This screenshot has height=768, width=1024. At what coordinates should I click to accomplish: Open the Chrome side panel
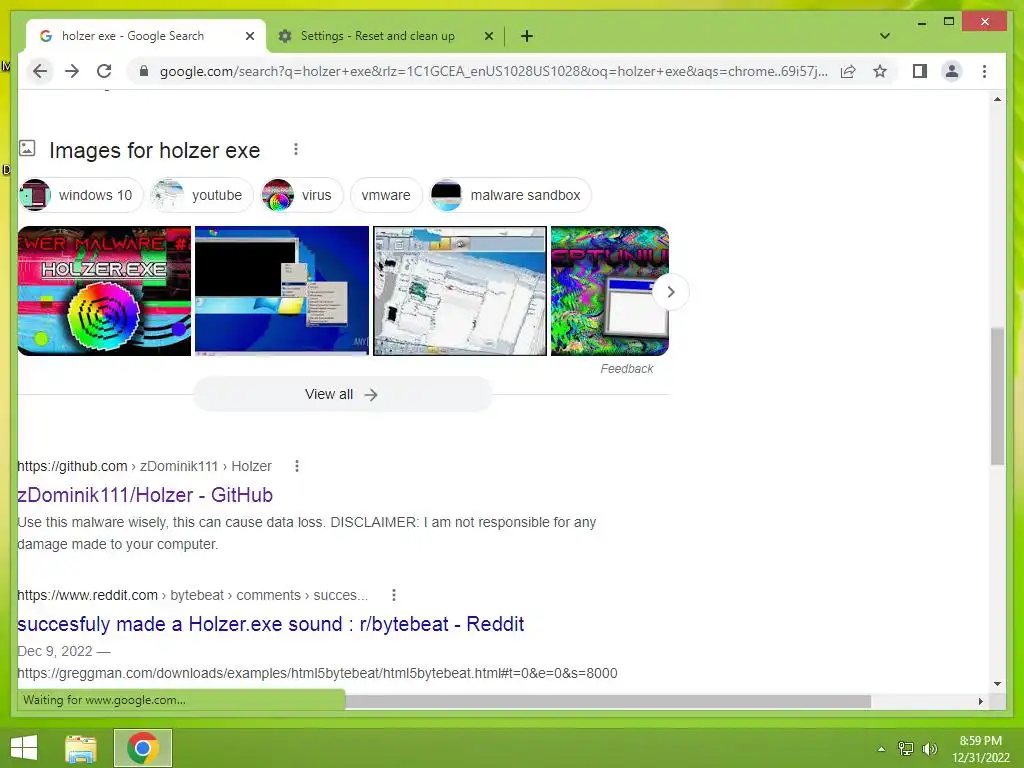920,71
